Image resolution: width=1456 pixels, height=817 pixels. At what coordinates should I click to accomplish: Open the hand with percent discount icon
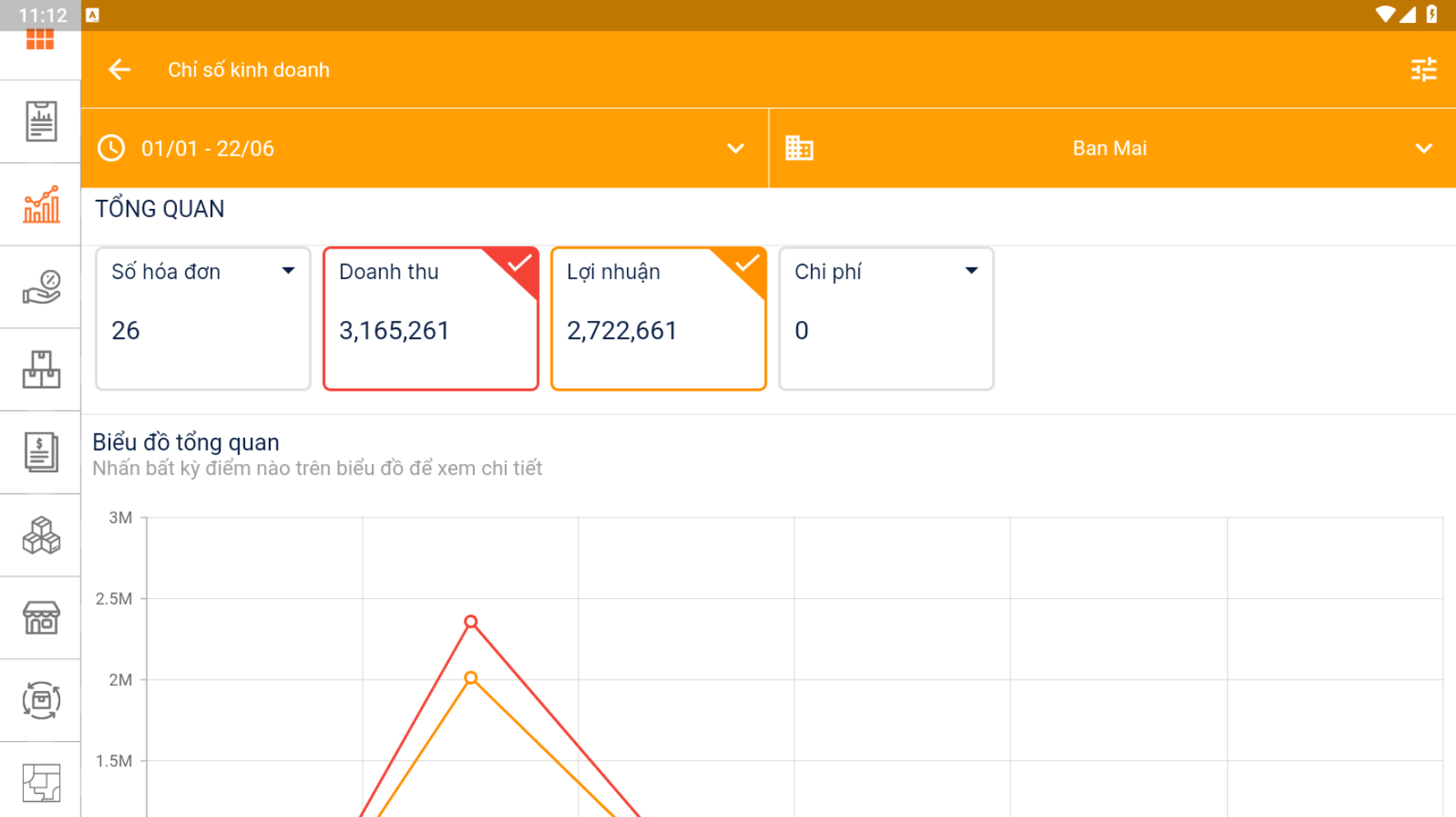[40, 287]
